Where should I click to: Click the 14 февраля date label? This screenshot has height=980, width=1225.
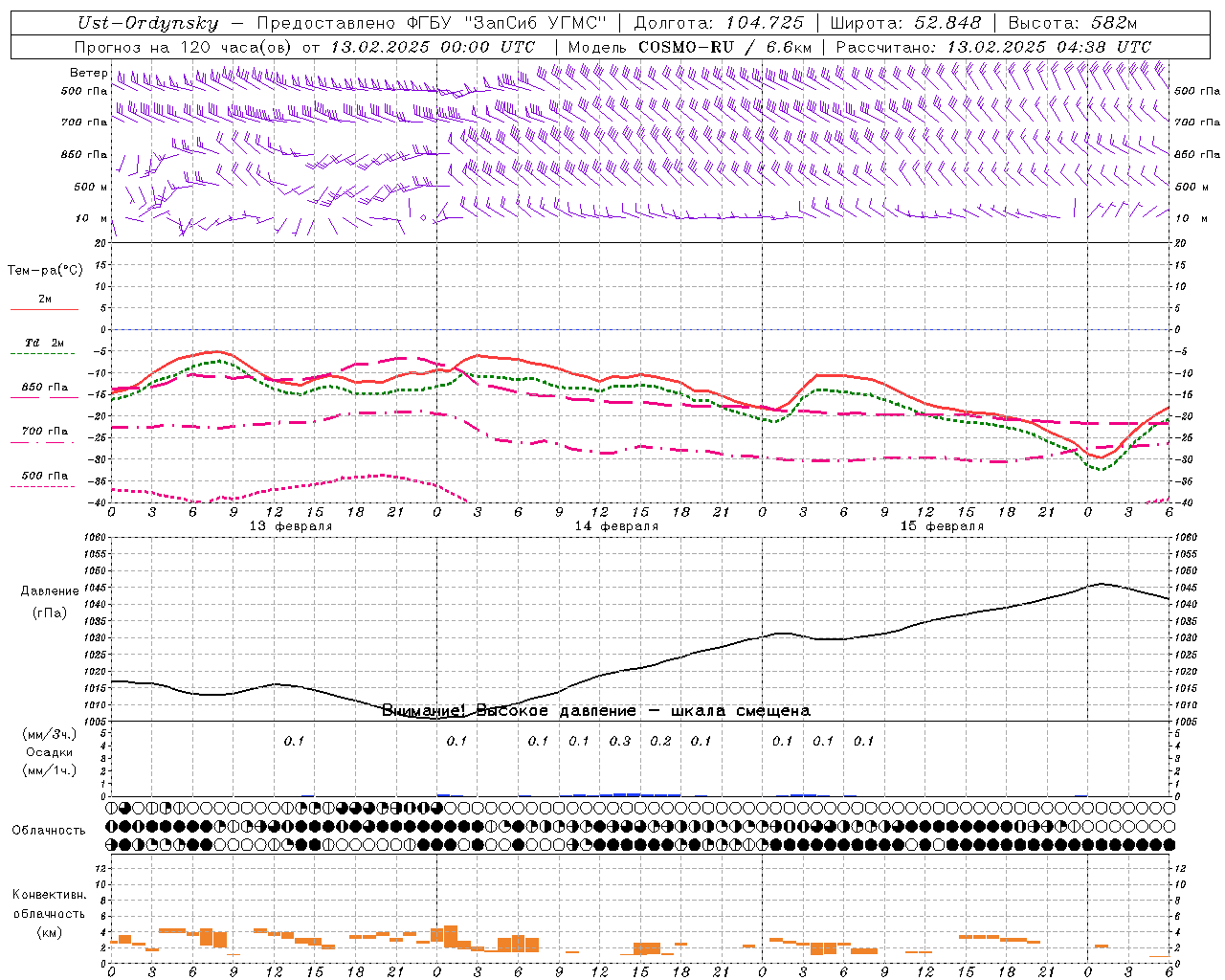(616, 526)
